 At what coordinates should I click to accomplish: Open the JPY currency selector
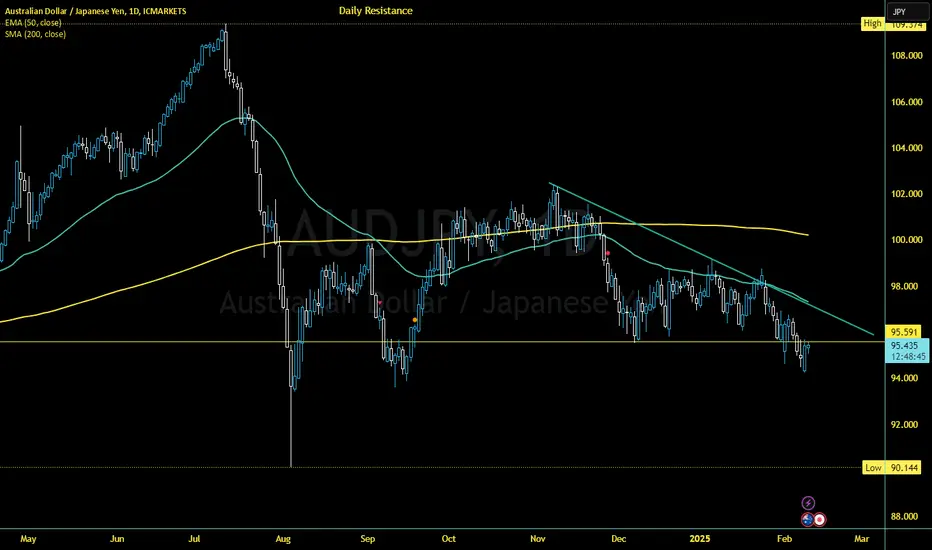pos(907,11)
